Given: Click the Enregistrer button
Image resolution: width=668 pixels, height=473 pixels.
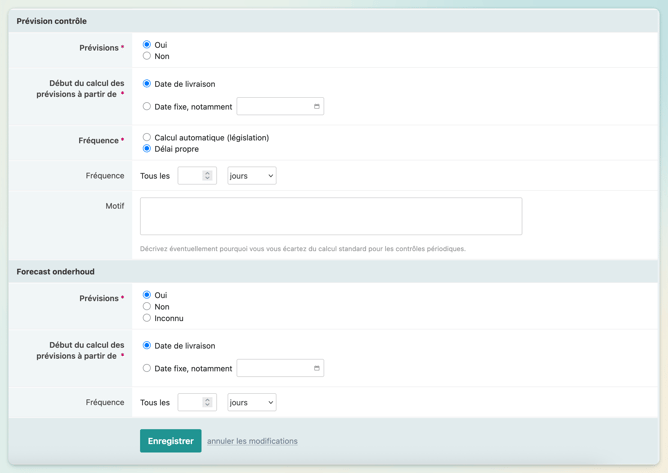Looking at the screenshot, I should coord(170,441).
